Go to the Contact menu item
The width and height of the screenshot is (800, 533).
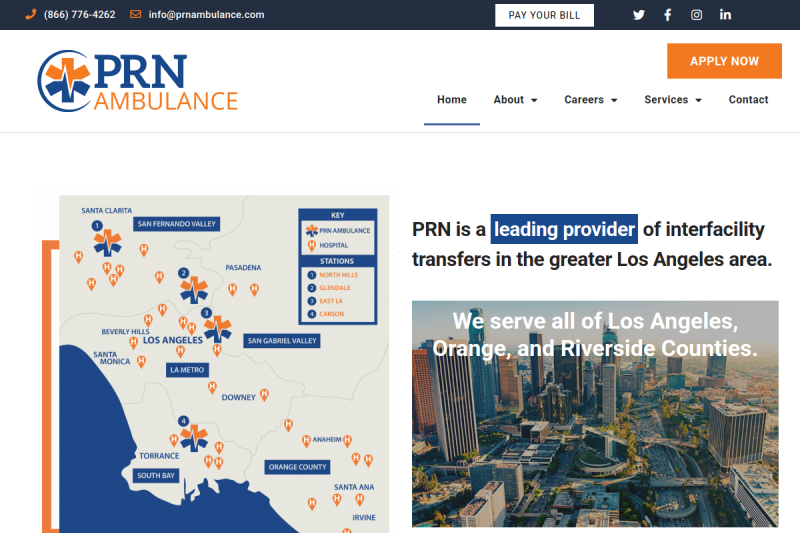pyautogui.click(x=748, y=99)
